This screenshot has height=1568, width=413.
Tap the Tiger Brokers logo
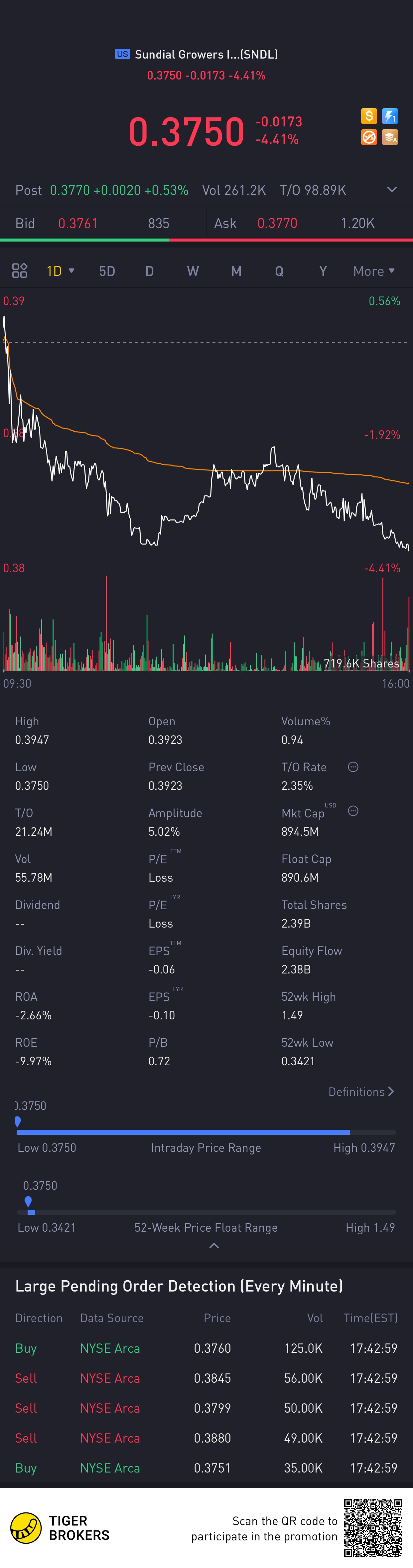[60, 1528]
